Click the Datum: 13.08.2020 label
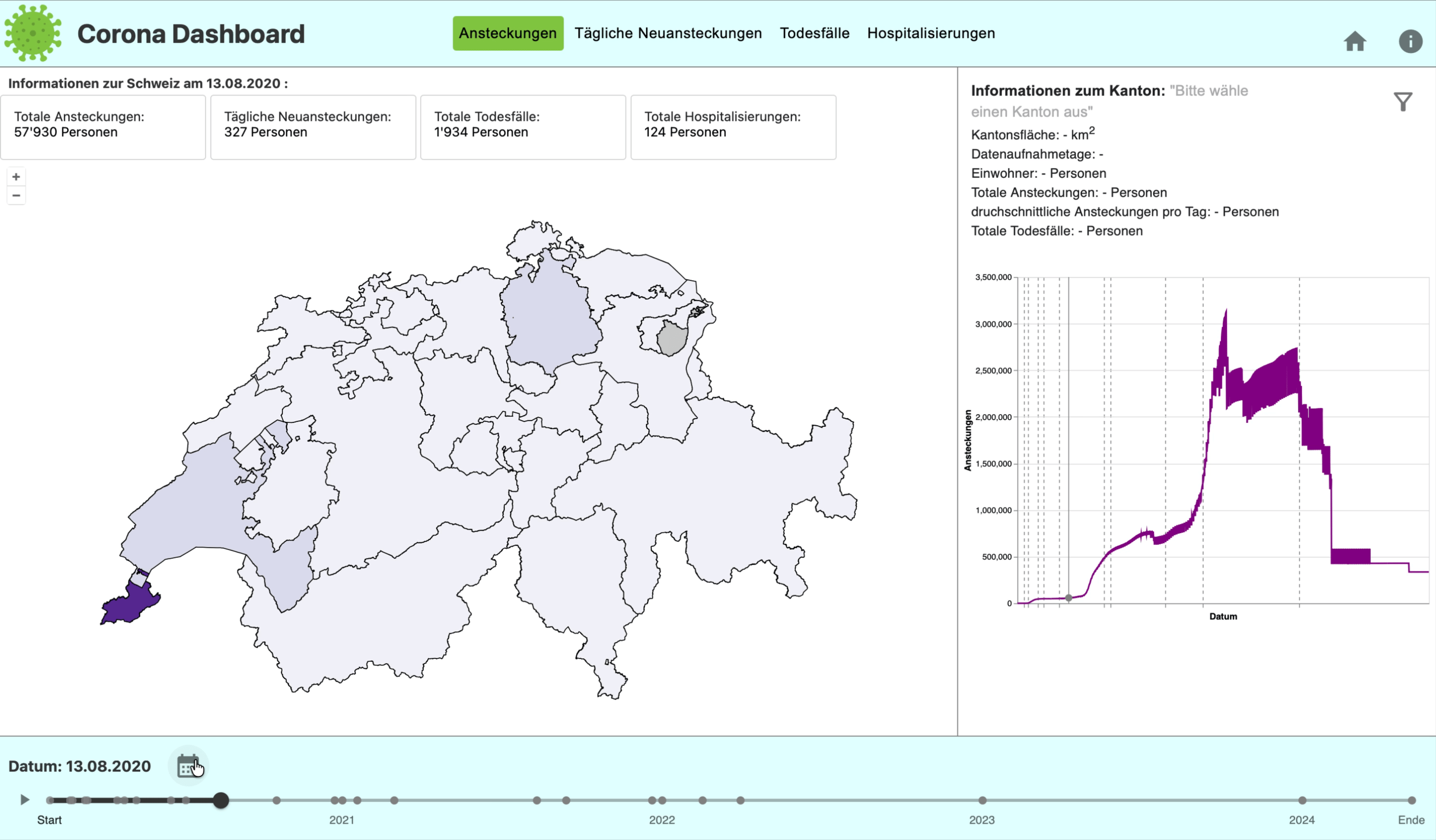Screen dimensions: 1436x840 point(80,766)
